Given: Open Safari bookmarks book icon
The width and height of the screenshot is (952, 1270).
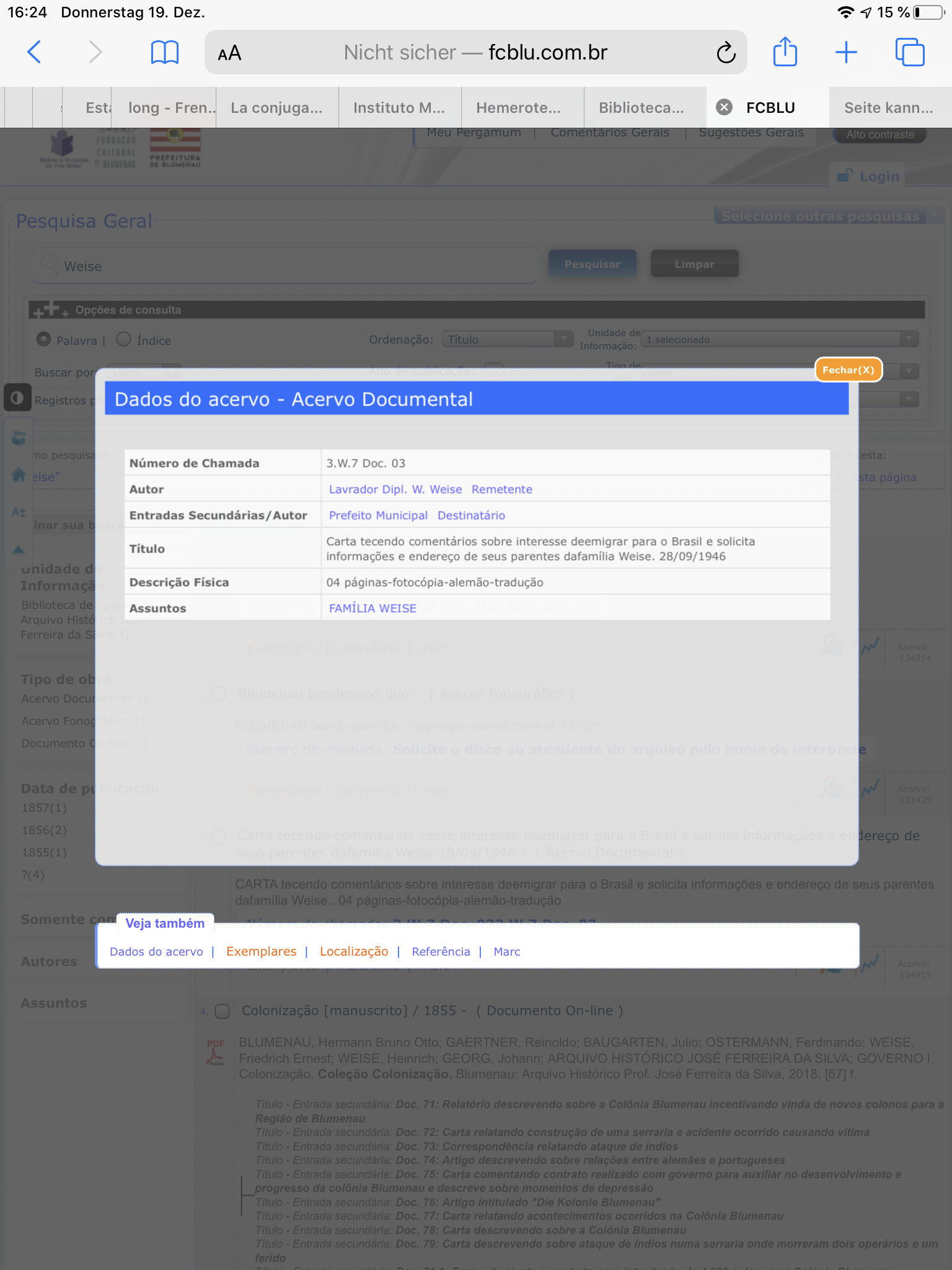Looking at the screenshot, I should (165, 52).
